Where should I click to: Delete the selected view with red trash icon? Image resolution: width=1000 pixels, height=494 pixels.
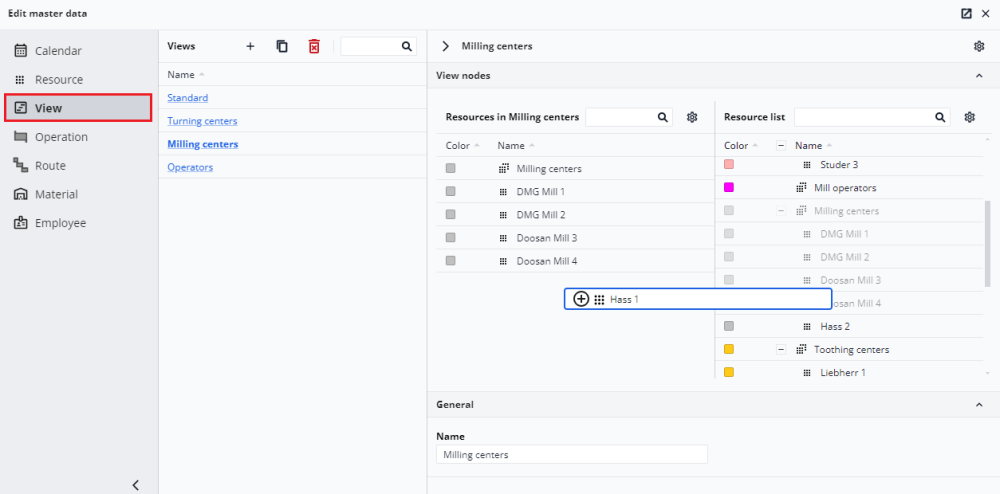tap(314, 47)
